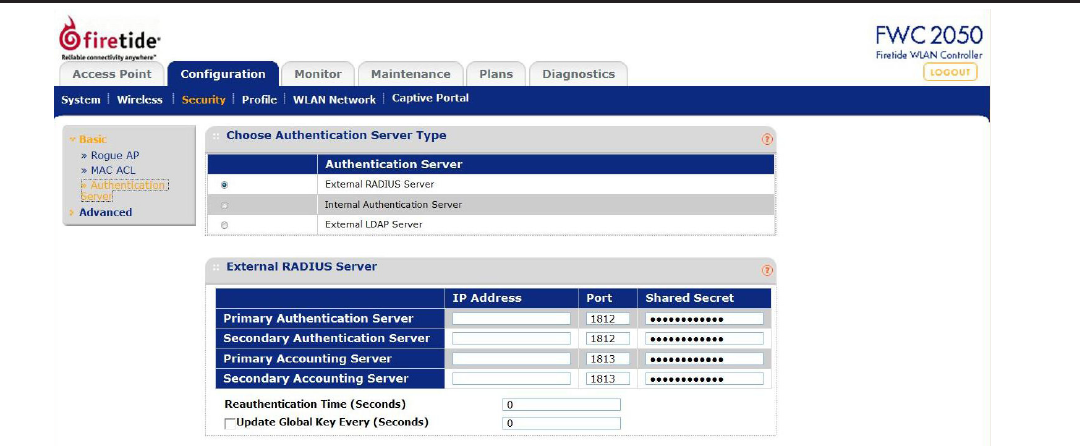
Task: Click grip icon beside External RADIUS Server title
Action: tap(216, 267)
